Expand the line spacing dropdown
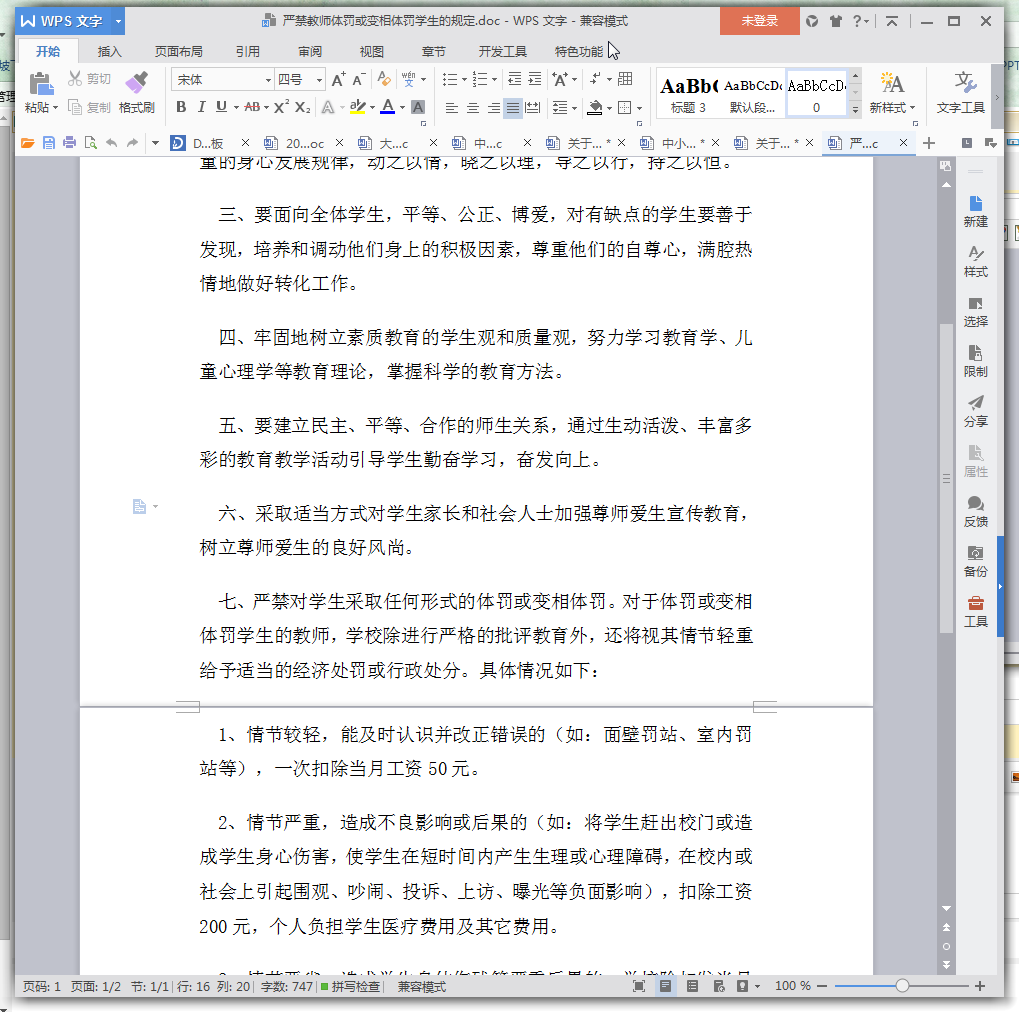The image size is (1019, 1012). tap(574, 108)
